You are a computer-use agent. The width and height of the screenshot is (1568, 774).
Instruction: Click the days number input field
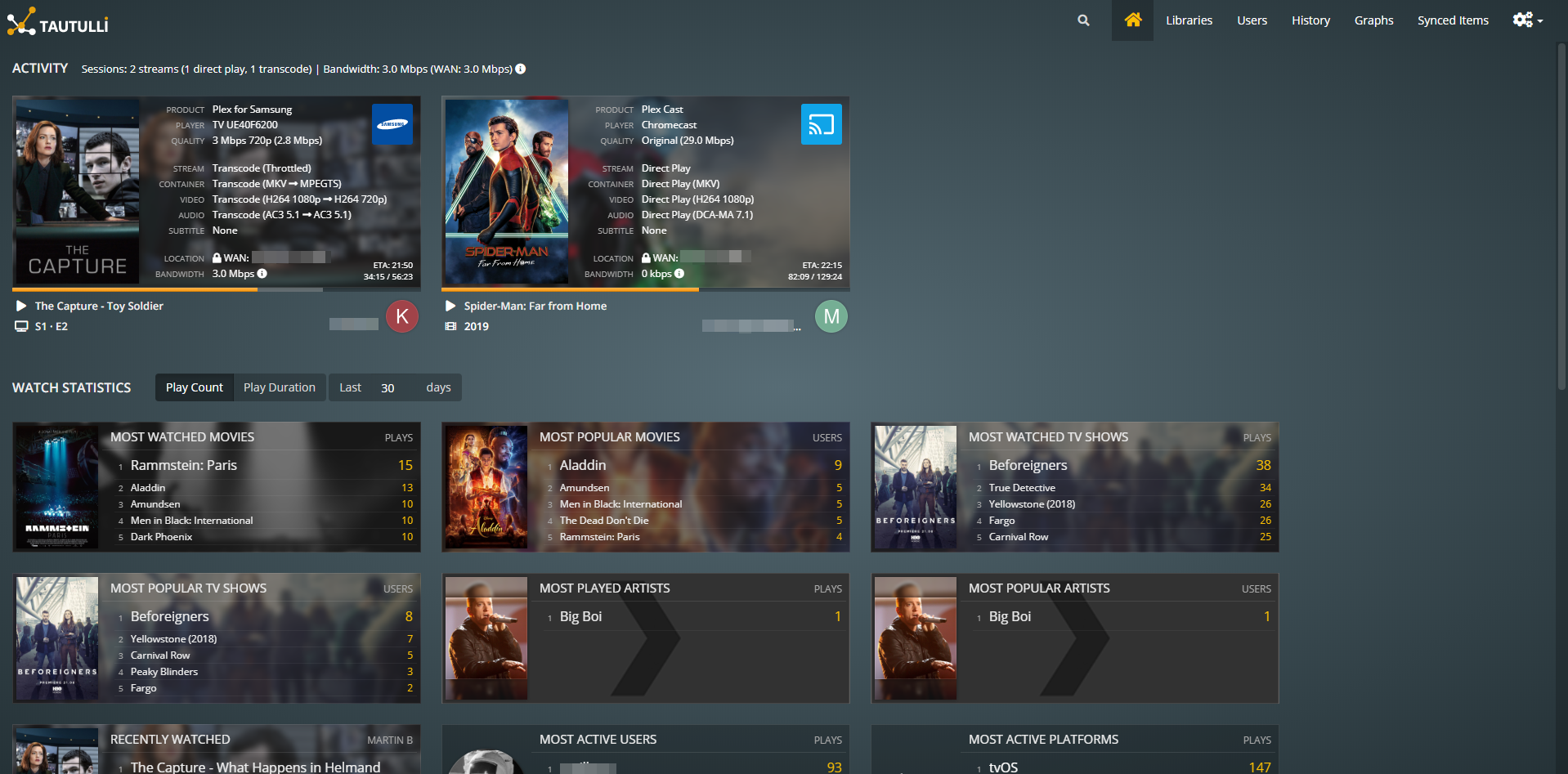(x=394, y=387)
